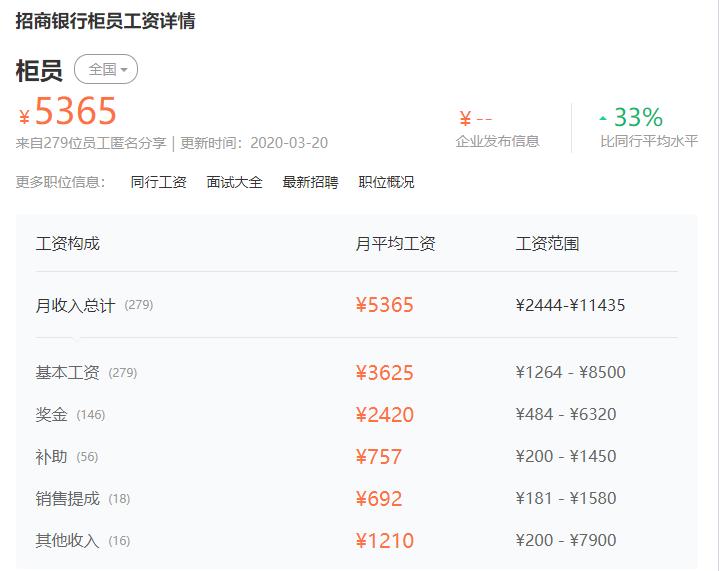The width and height of the screenshot is (719, 571).
Task: Click the 招商银行柜员工资详情 page title
Action: [105, 21]
